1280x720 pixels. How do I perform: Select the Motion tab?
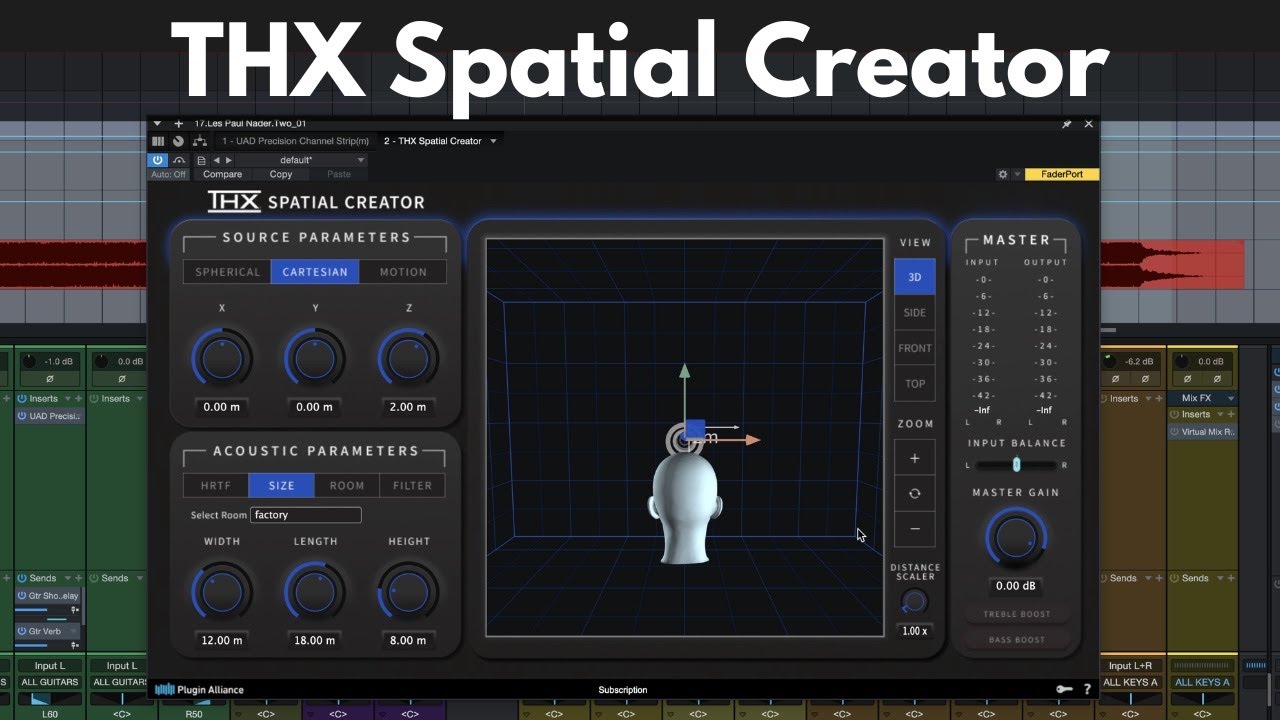403,272
